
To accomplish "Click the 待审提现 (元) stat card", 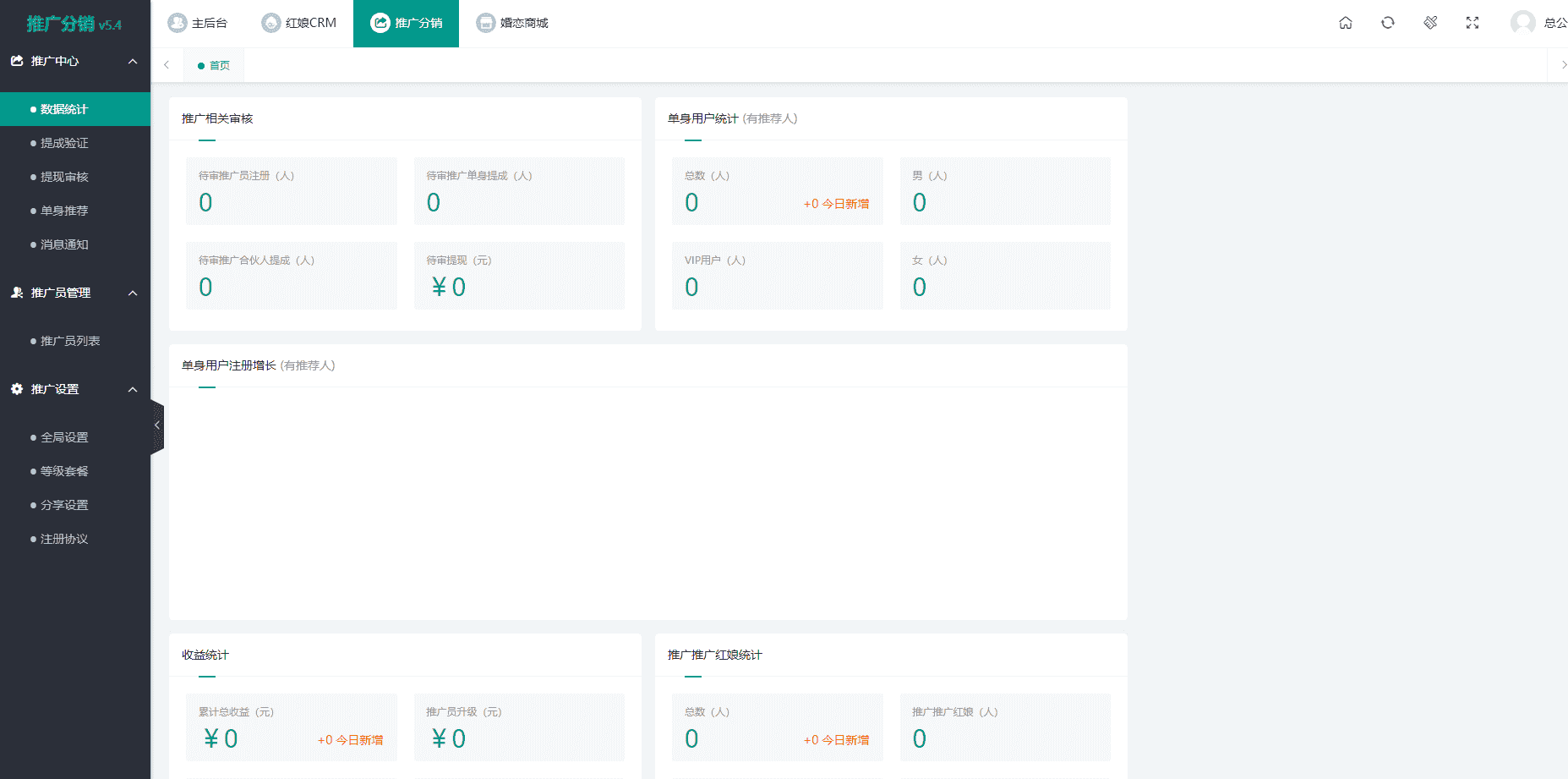I will click(x=519, y=276).
